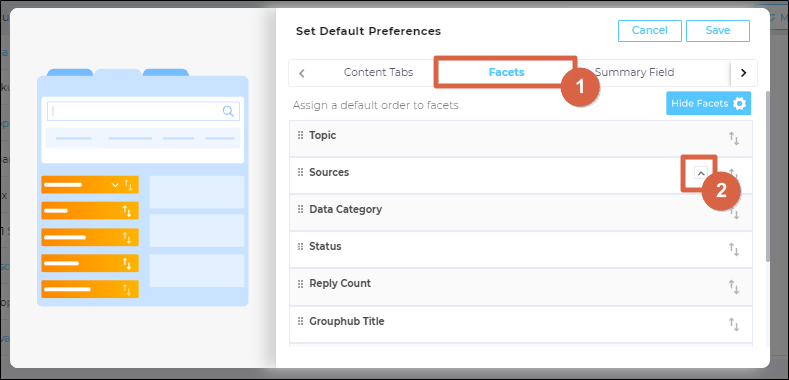789x380 pixels.
Task: Show next tabs with right arrow
Action: [x=744, y=72]
